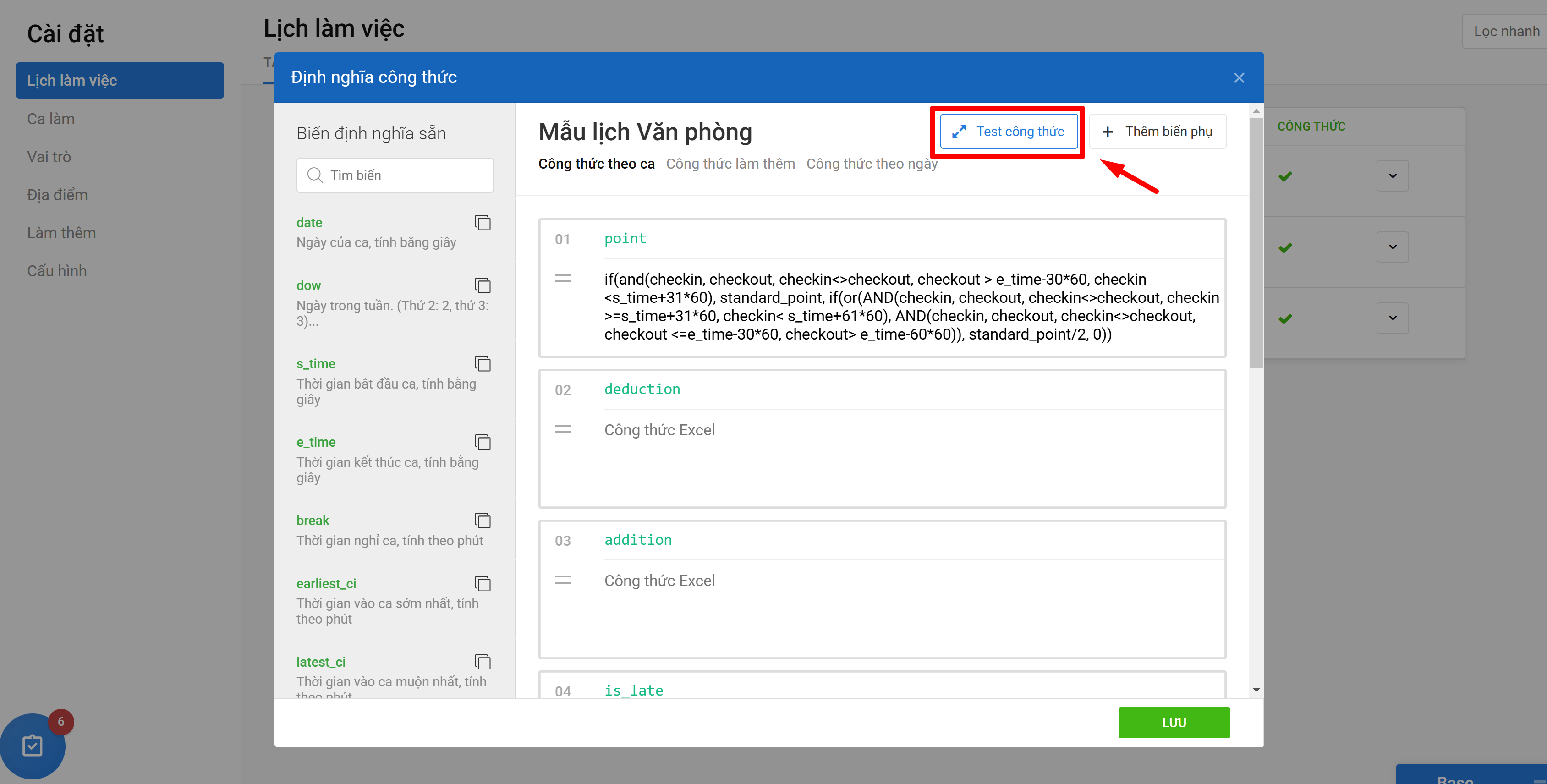
Task: Click the drag handle of point formula
Action: click(x=563, y=279)
